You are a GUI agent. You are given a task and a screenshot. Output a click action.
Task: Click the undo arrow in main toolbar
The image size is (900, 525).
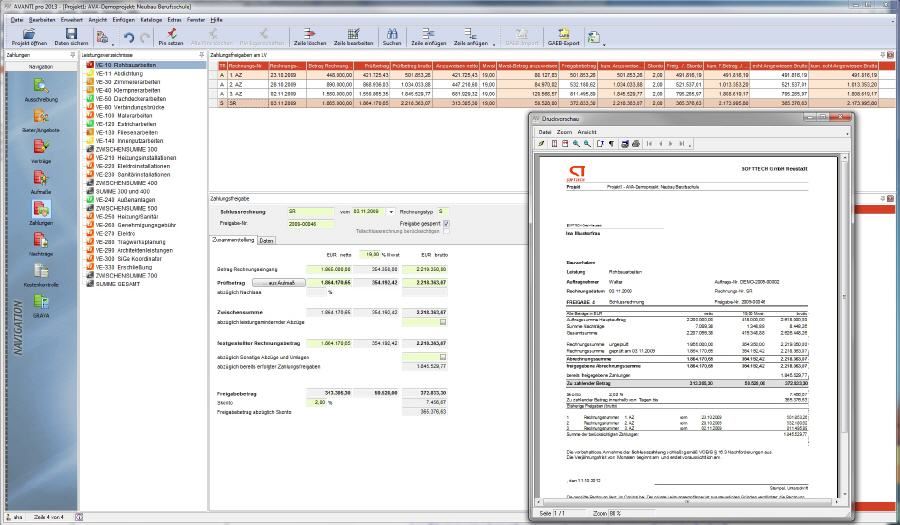click(129, 38)
